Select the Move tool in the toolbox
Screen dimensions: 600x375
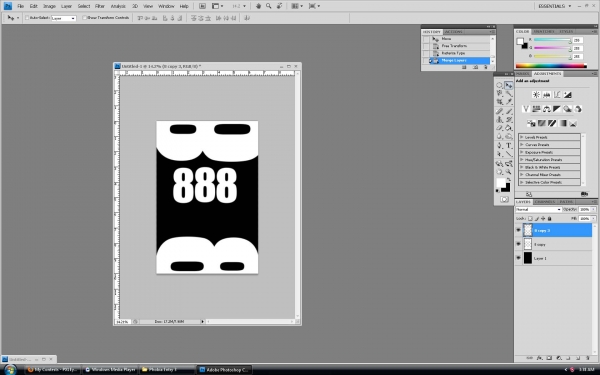[x=509, y=85]
